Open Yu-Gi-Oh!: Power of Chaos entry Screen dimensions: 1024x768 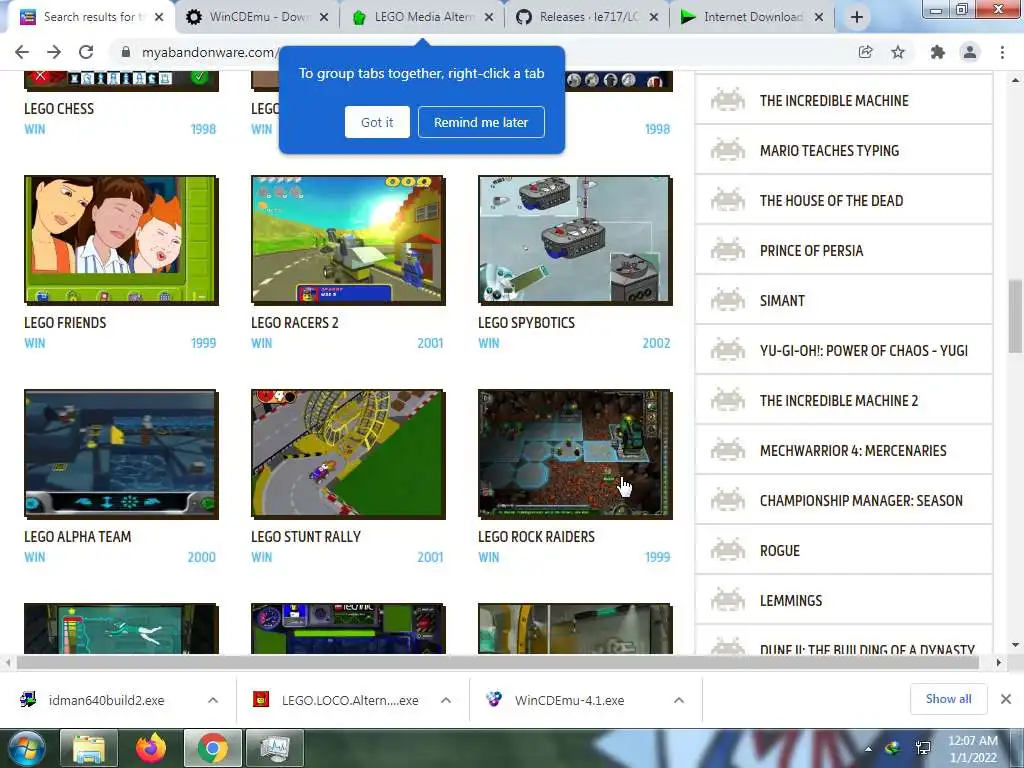tap(844, 351)
